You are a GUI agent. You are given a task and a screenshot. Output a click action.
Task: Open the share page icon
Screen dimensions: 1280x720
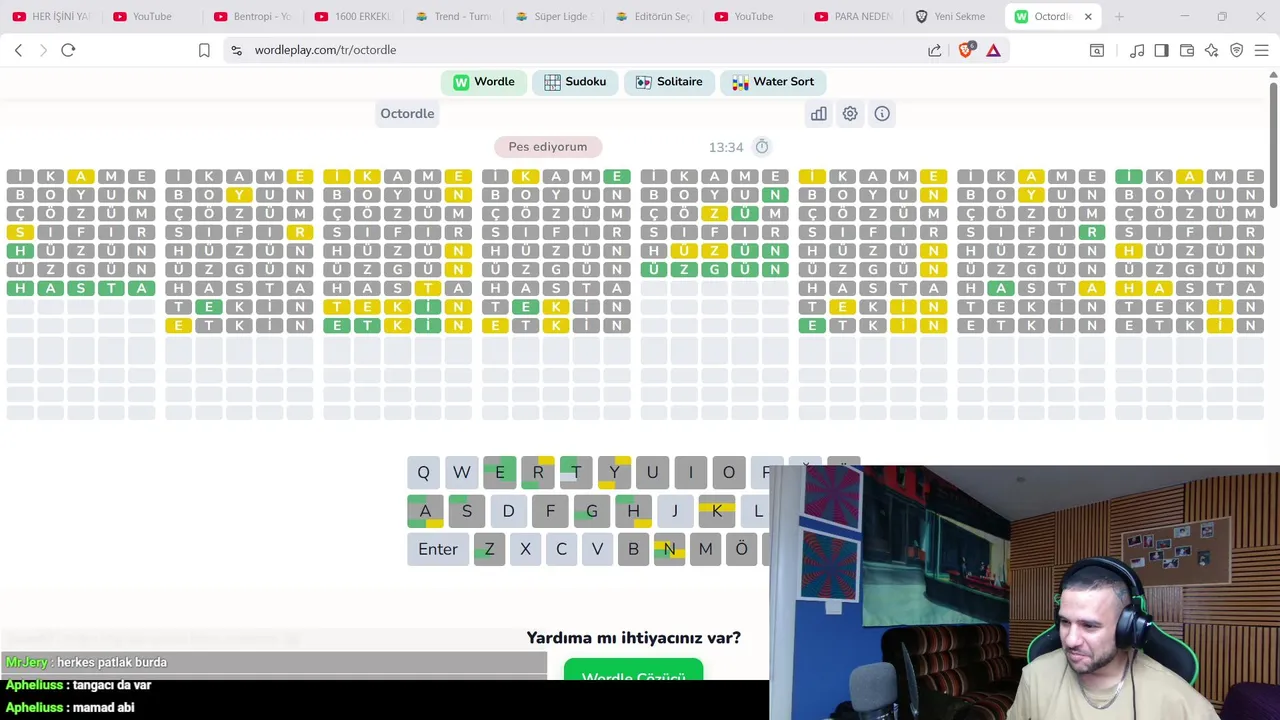[x=935, y=50]
